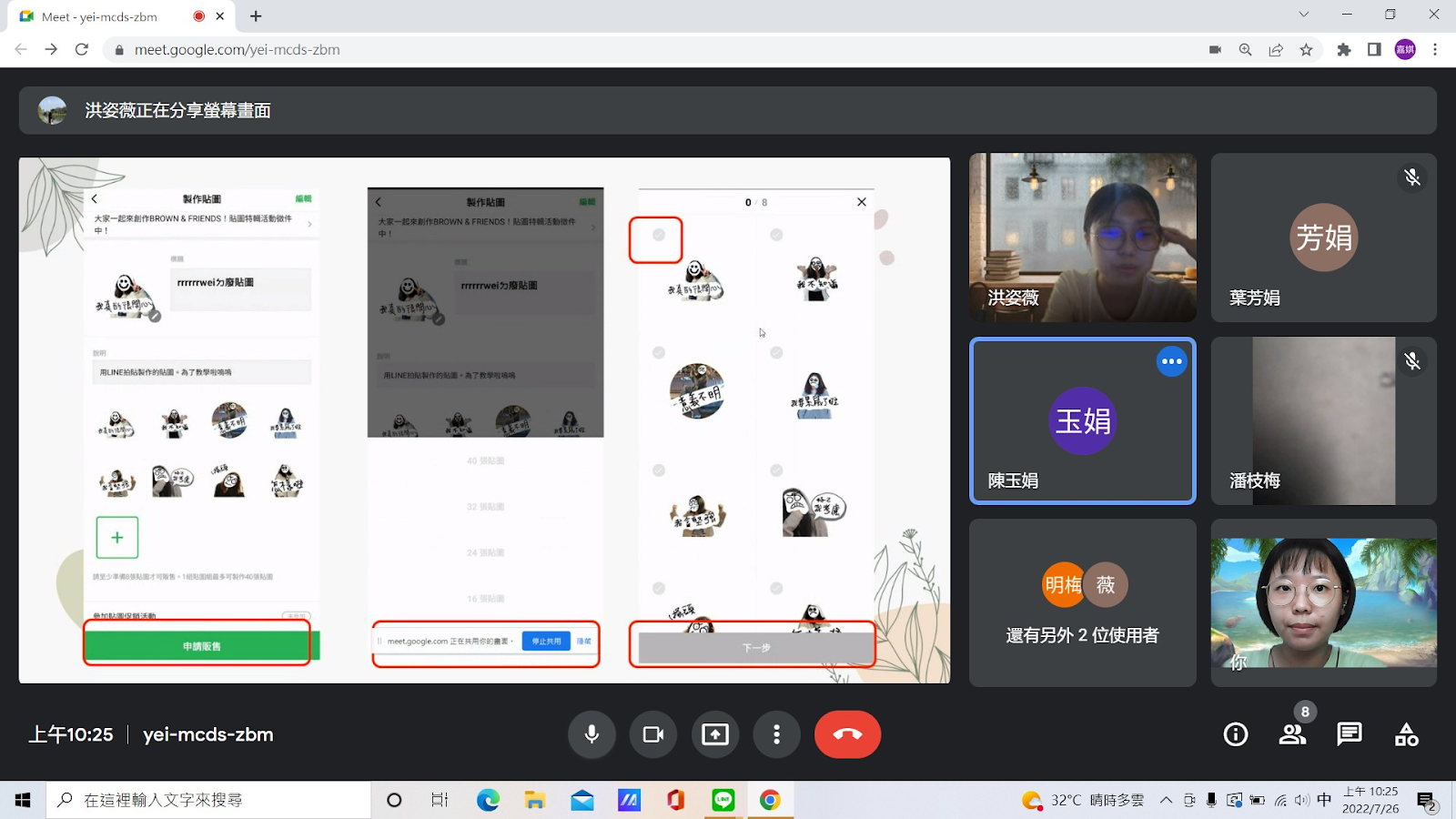This screenshot has height=819, width=1456.
Task: Open Windows Start menu
Action: (23, 800)
